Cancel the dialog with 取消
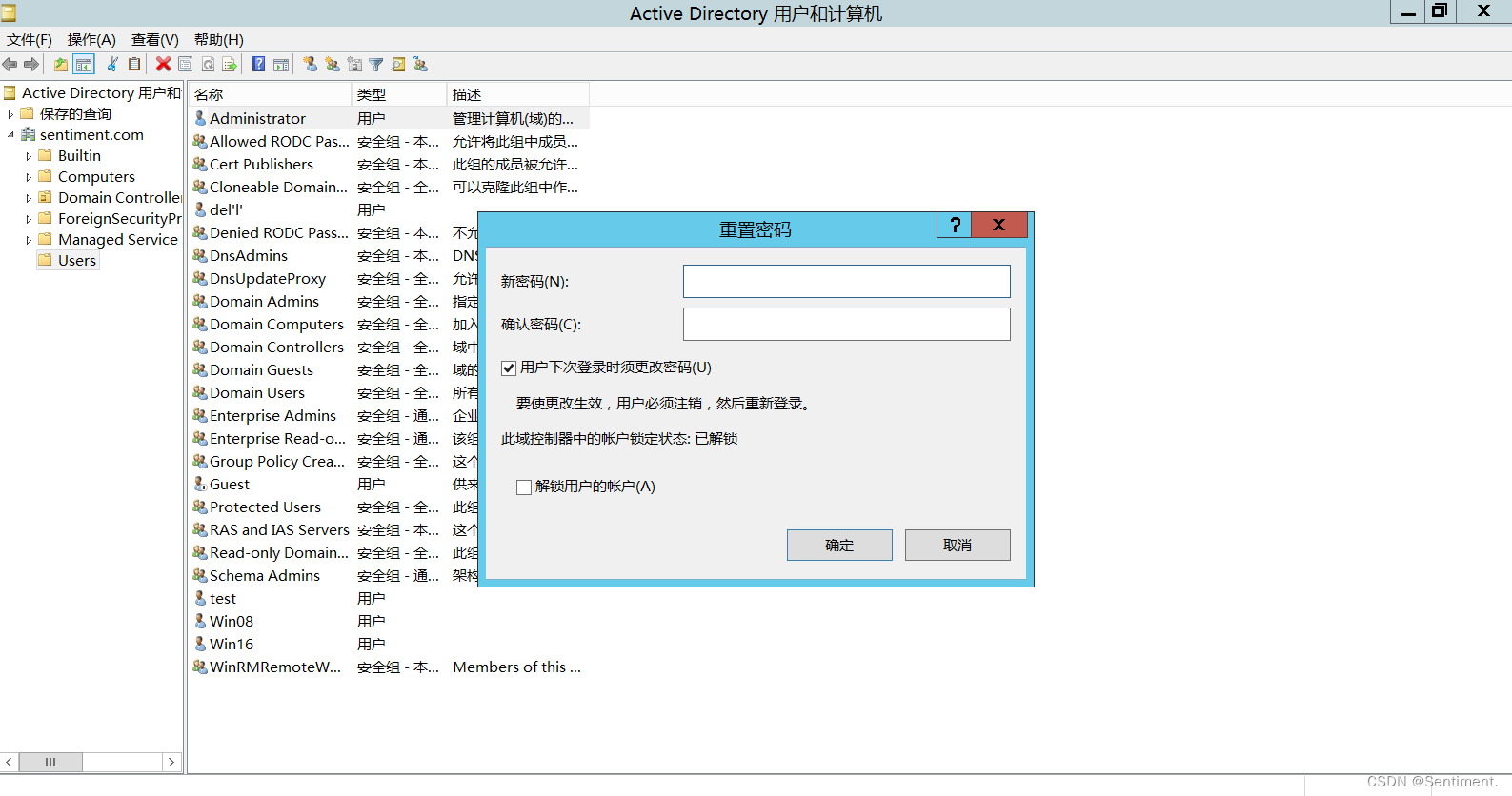This screenshot has height=796, width=1512. (958, 545)
